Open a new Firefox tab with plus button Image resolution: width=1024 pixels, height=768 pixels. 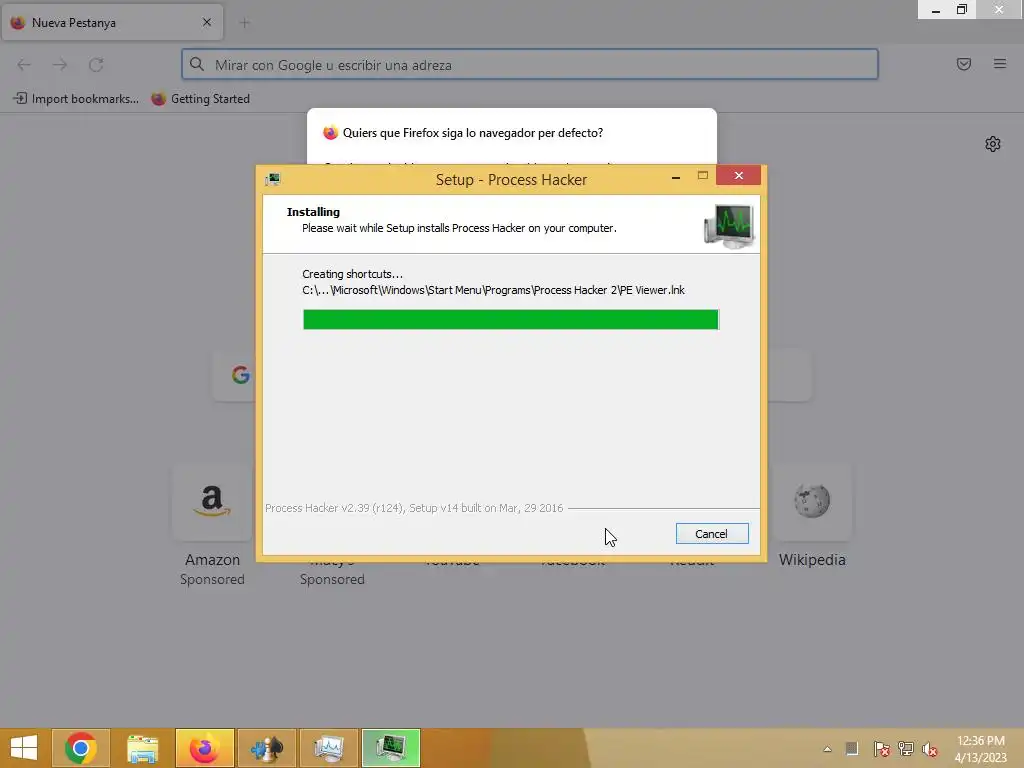[244, 23]
